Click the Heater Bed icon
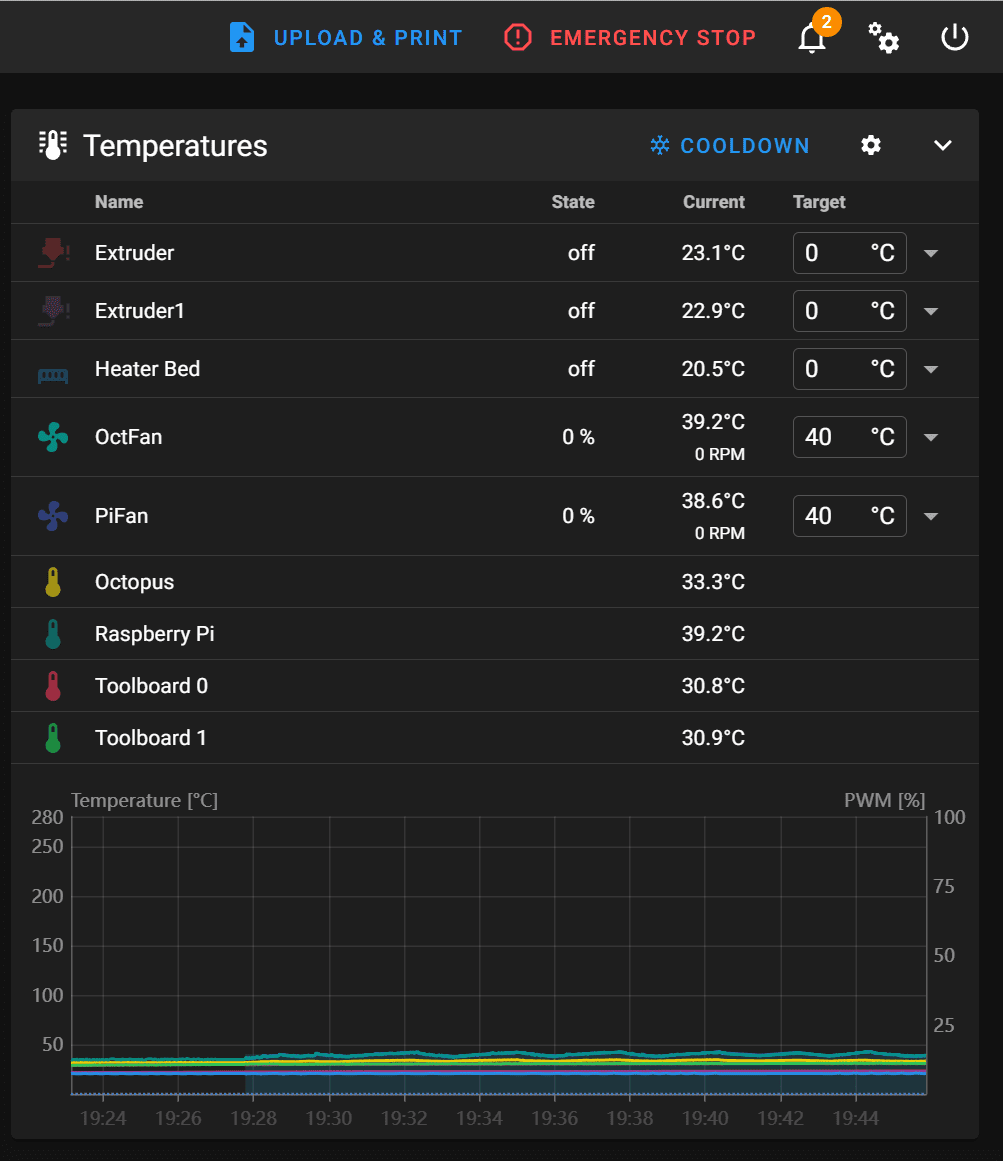The image size is (1003, 1161). point(53,375)
